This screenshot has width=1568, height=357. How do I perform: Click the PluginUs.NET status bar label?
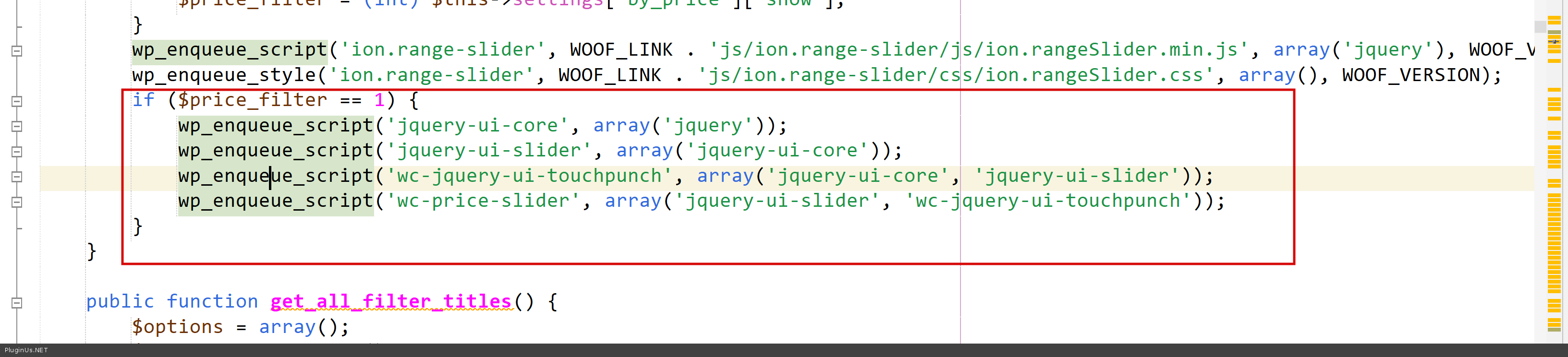tap(26, 350)
